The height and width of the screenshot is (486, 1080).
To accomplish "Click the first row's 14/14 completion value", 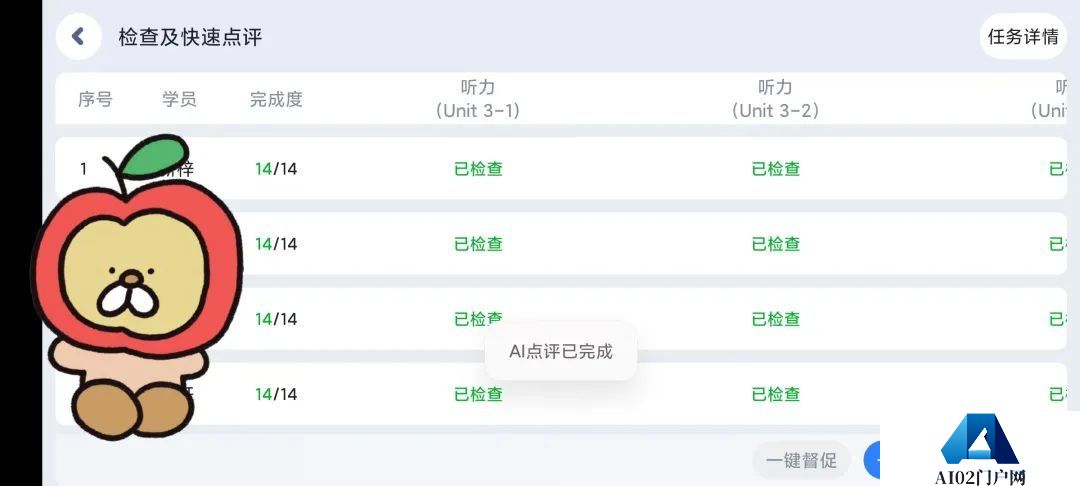I will click(276, 169).
